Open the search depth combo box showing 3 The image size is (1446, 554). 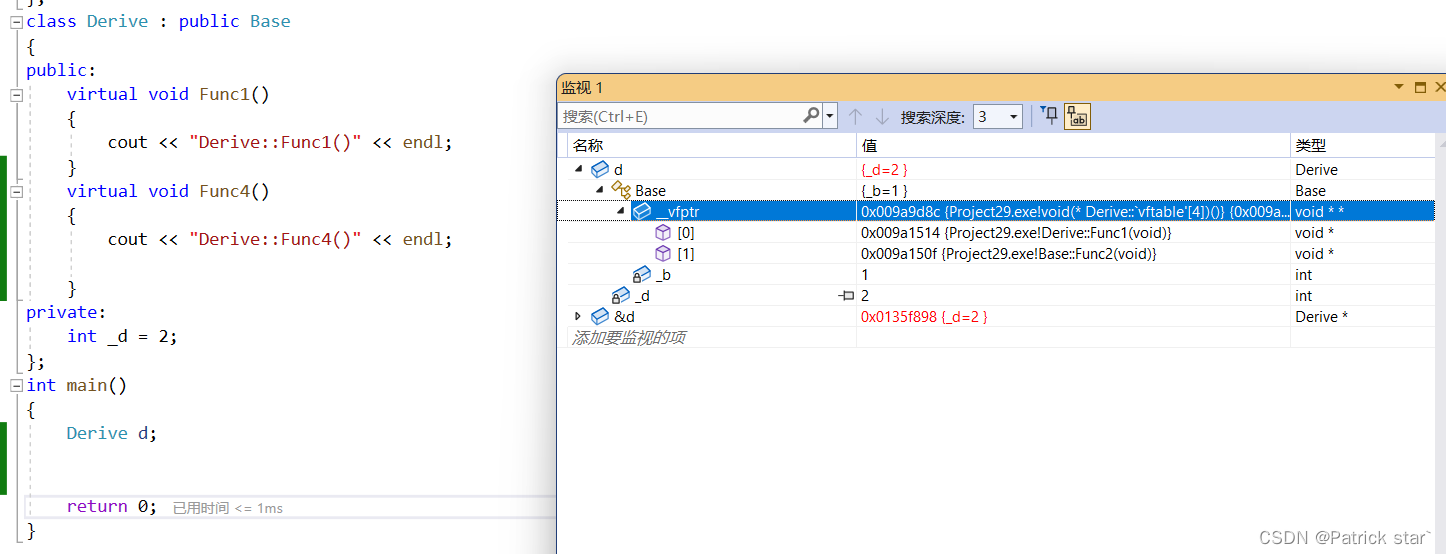997,116
